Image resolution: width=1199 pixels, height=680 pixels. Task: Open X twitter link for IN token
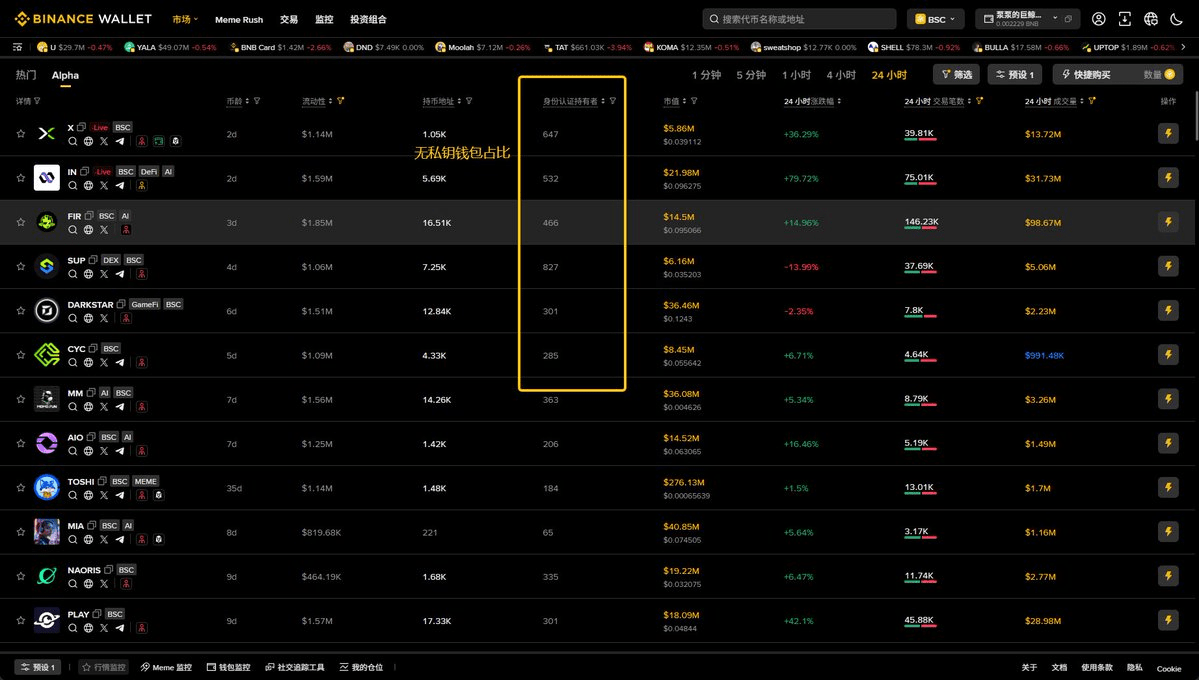click(104, 186)
